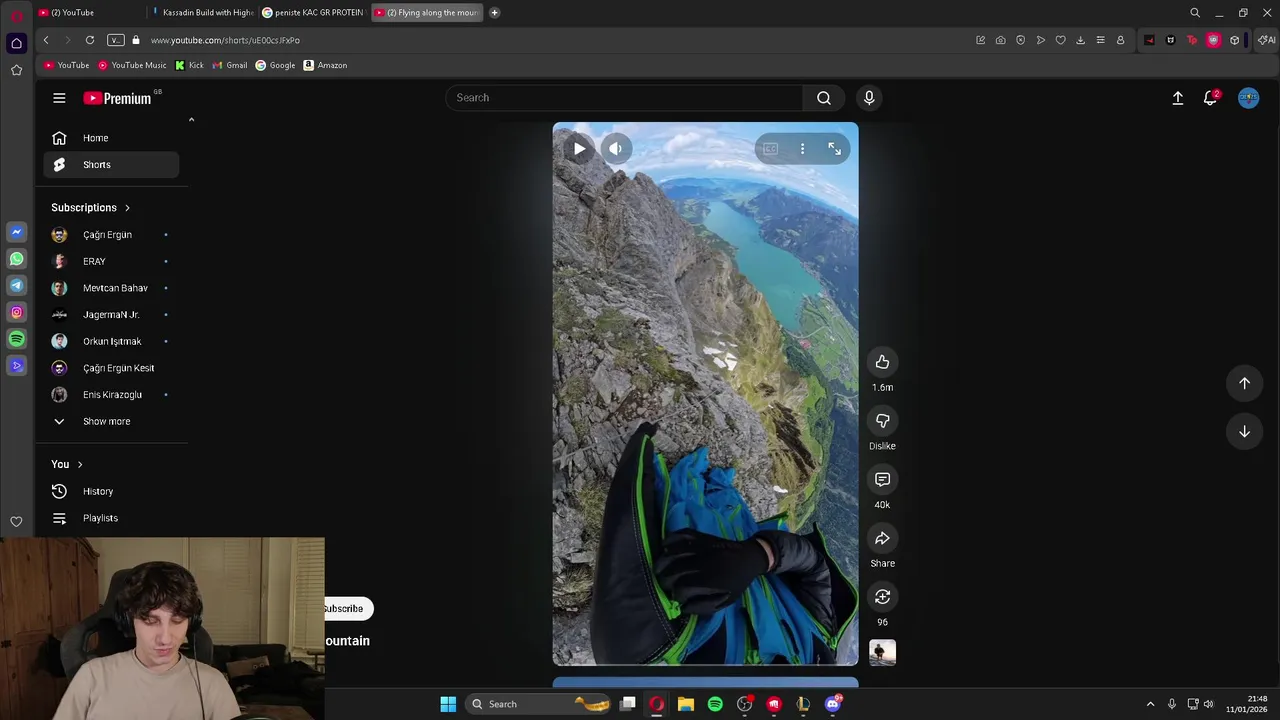Screen dimensions: 1280x720
Task: Open comments showing 40k
Action: [x=882, y=480]
